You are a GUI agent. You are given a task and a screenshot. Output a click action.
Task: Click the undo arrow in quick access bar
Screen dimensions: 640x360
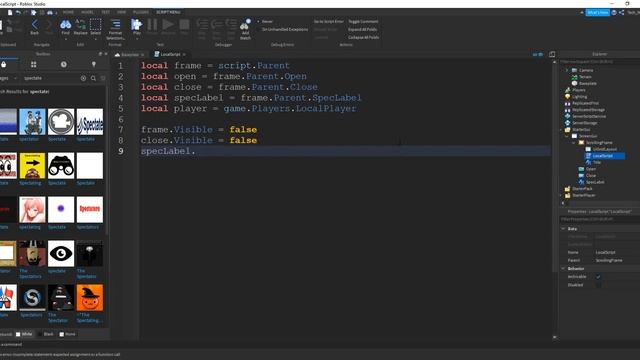pyautogui.click(x=18, y=13)
